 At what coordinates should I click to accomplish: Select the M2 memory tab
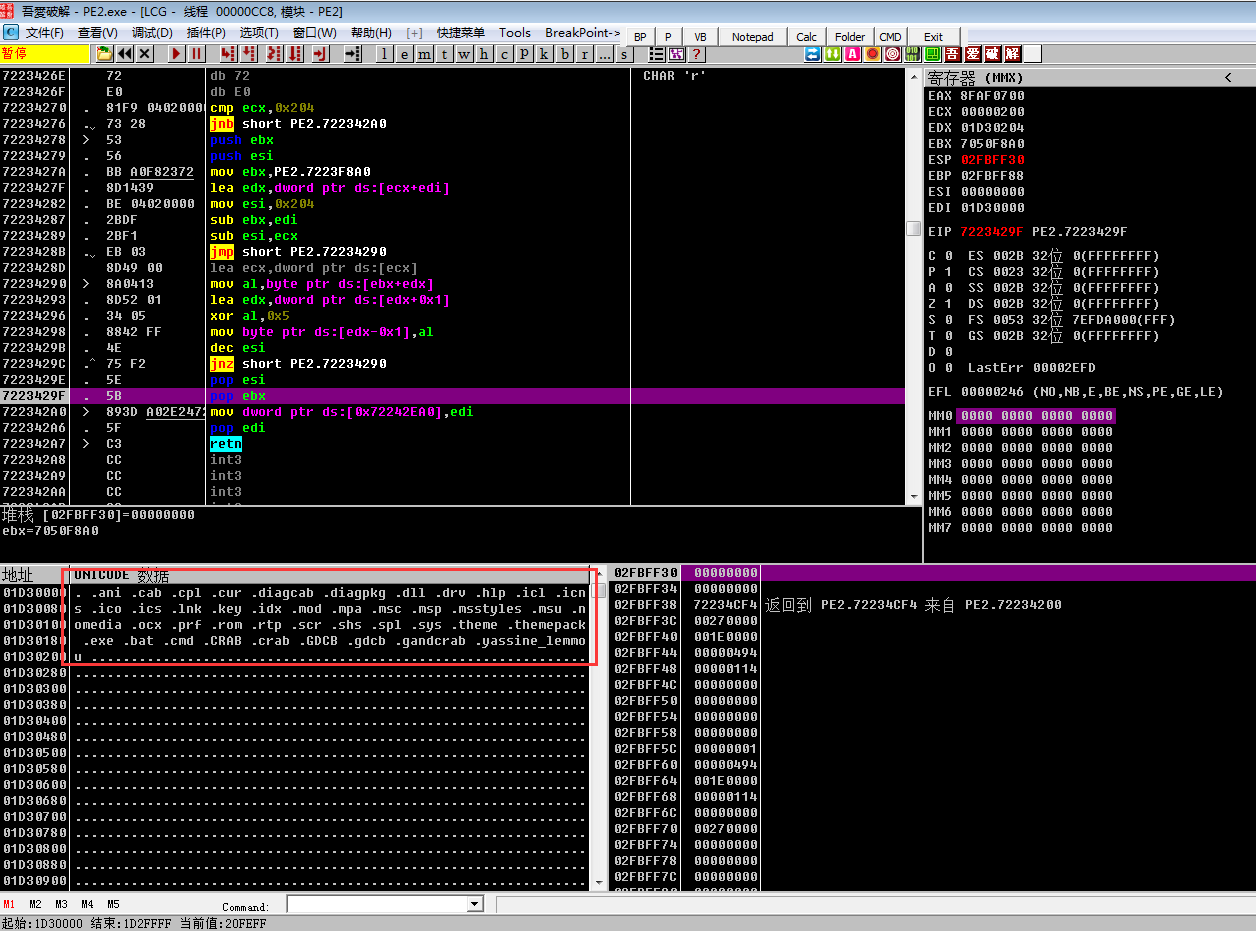36,904
